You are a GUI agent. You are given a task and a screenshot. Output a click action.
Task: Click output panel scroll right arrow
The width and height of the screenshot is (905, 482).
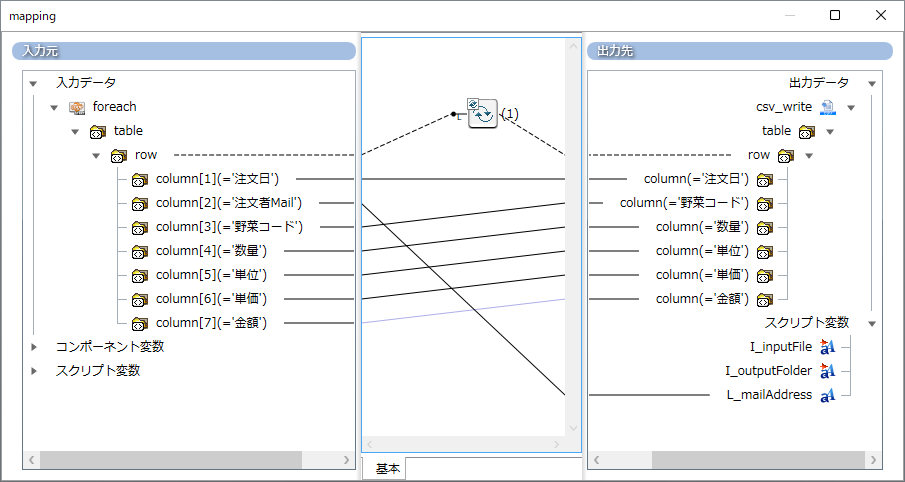pos(873,460)
